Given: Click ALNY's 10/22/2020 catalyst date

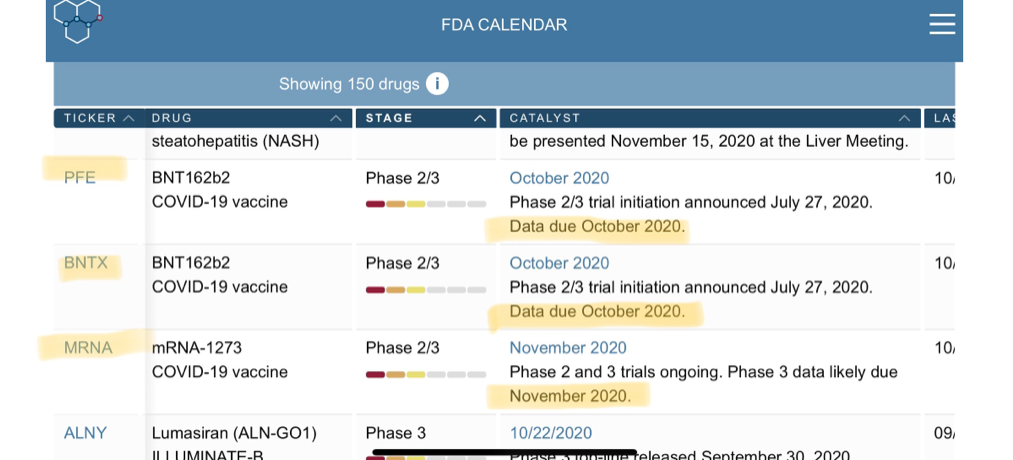Looking at the screenshot, I should point(550,433).
